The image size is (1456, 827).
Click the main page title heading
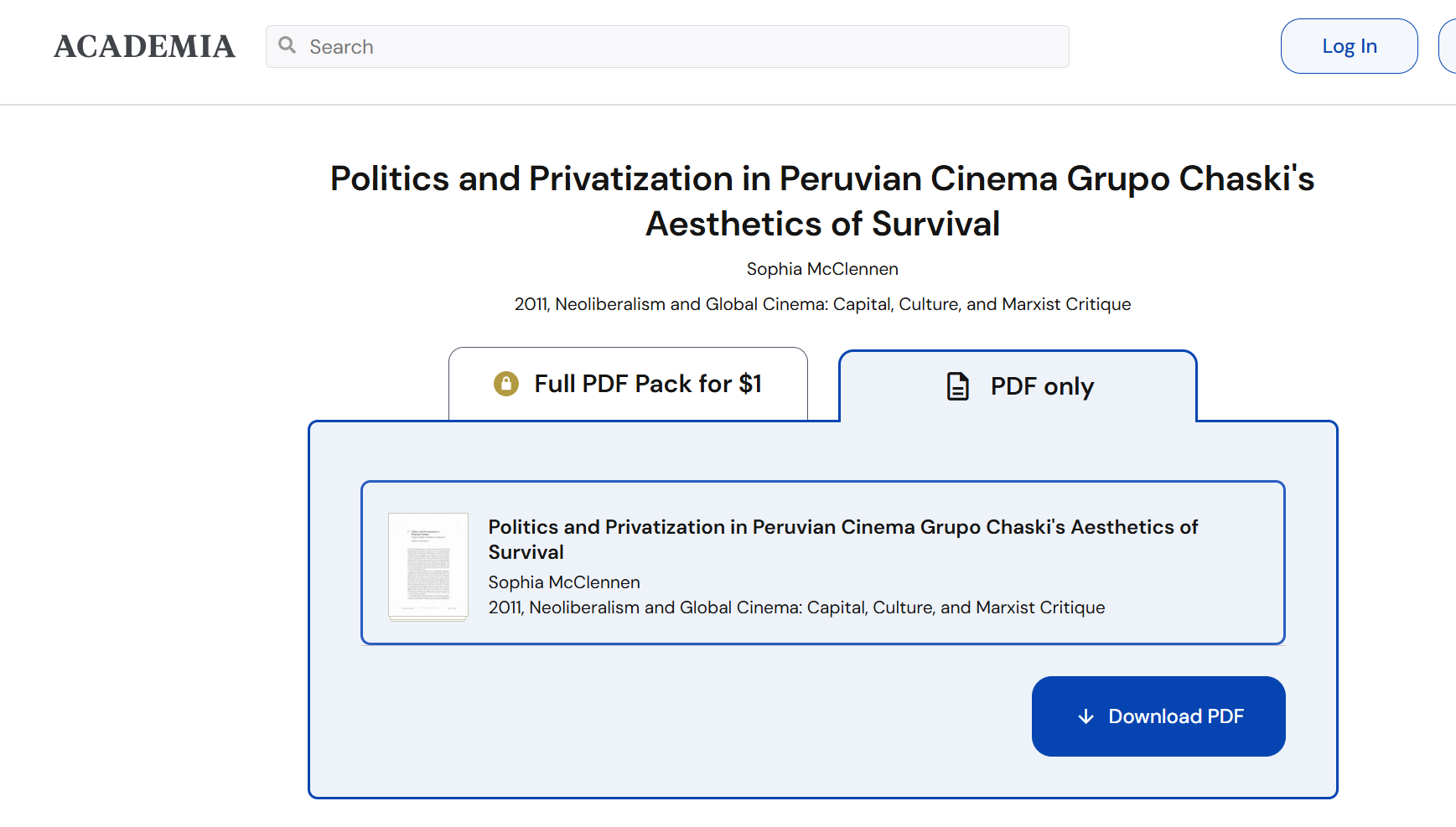[x=822, y=201]
